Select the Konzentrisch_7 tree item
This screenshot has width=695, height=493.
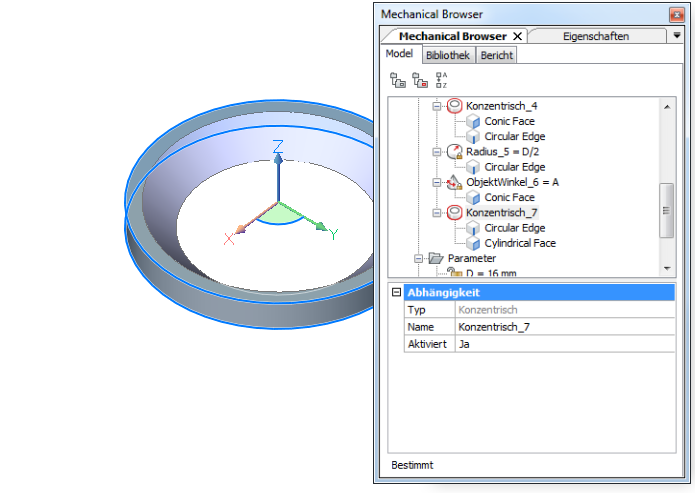(503, 213)
